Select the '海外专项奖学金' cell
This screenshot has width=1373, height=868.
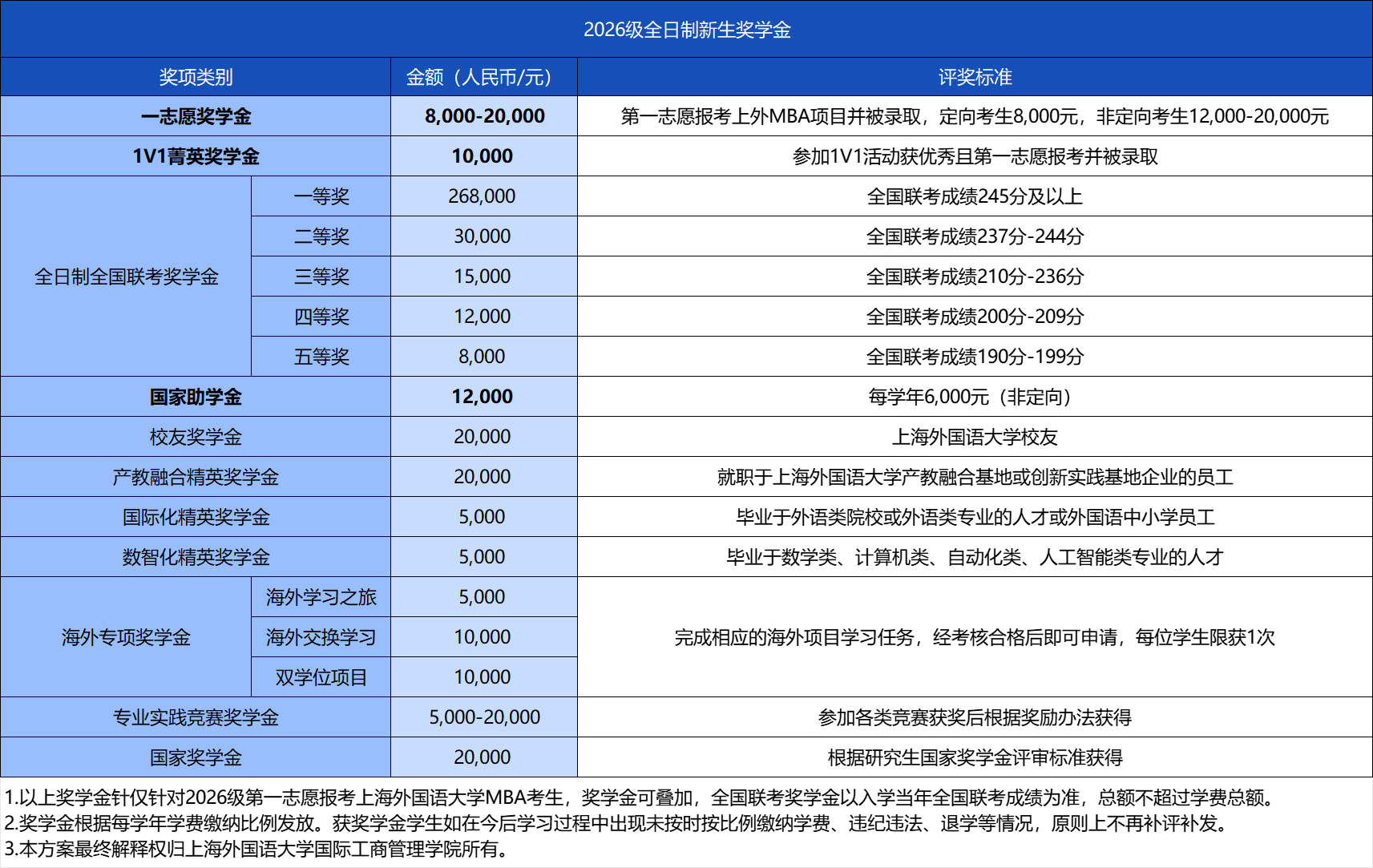(x=126, y=637)
